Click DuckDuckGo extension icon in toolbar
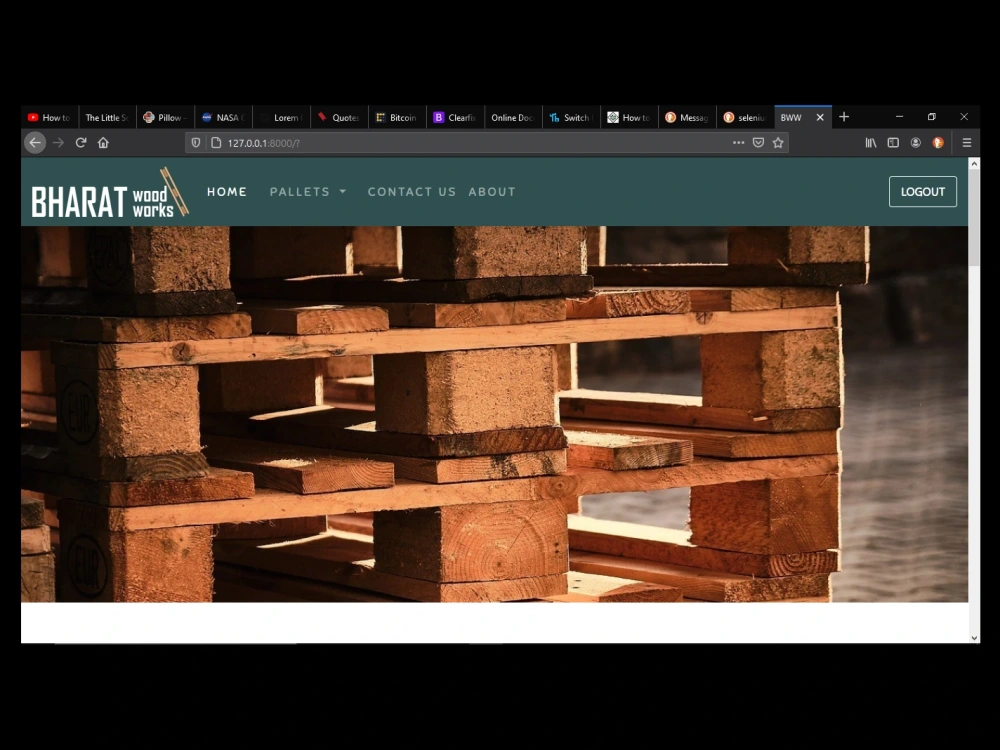Screen dimensions: 1000x750 point(938,143)
